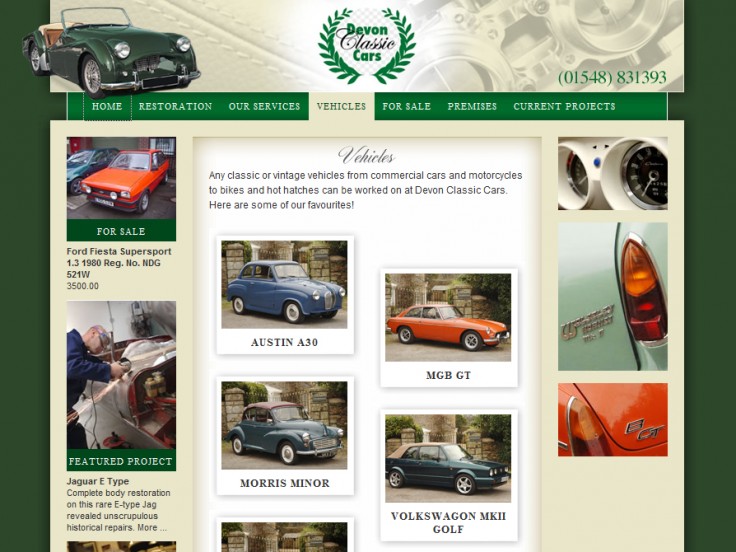View the orange MGB GT photo
The width and height of the screenshot is (736, 552).
(x=448, y=317)
